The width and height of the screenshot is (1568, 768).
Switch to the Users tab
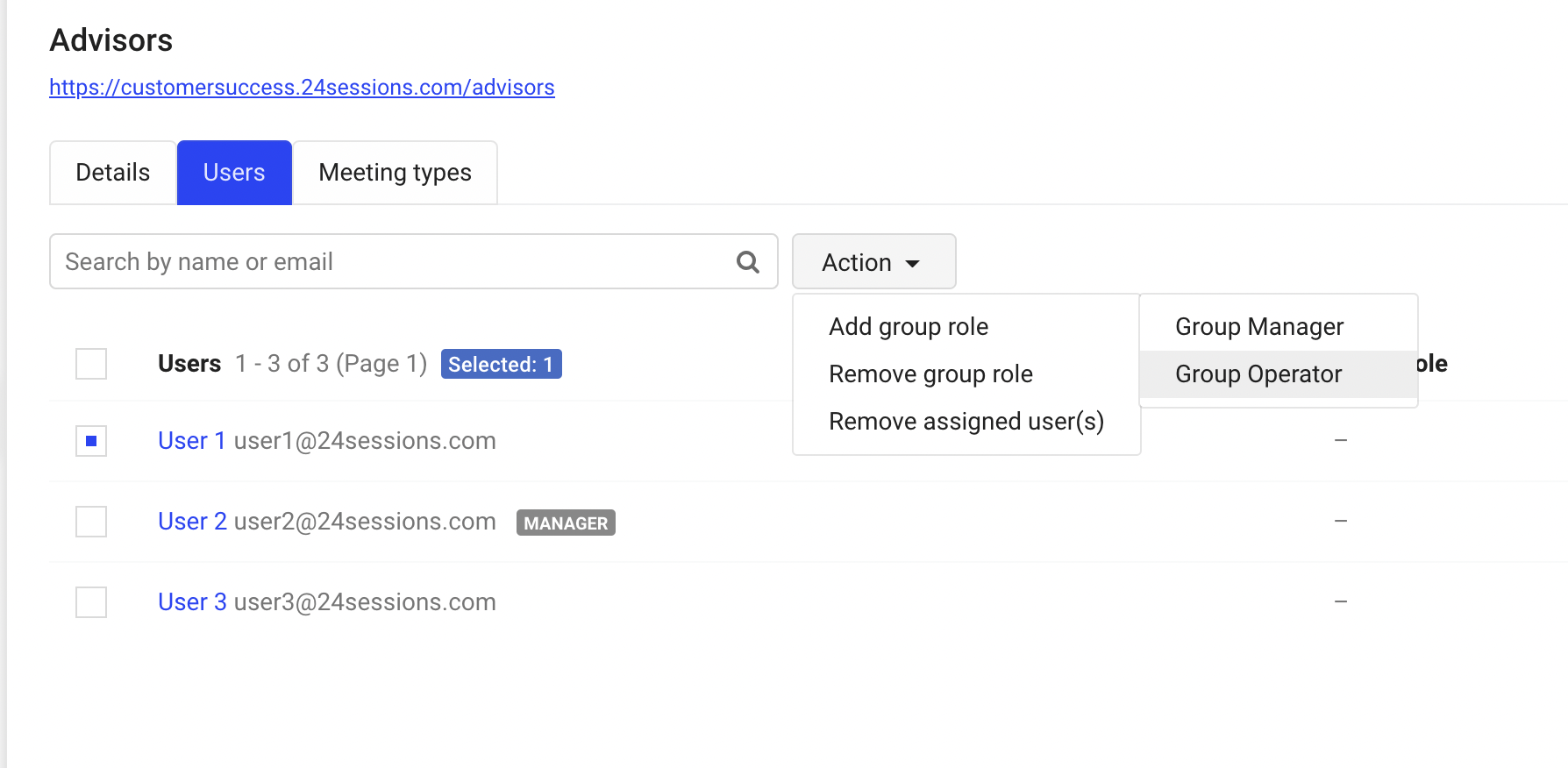pyautogui.click(x=234, y=173)
